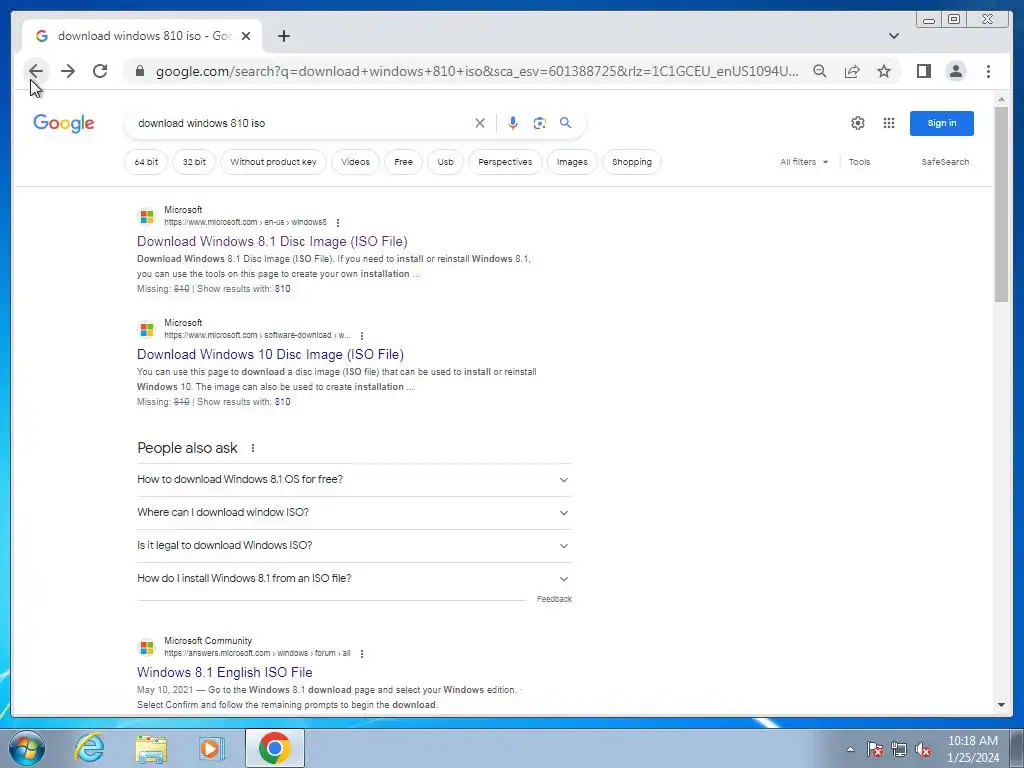
Task: Select the 'Without product key' filter chip
Action: click(273, 162)
